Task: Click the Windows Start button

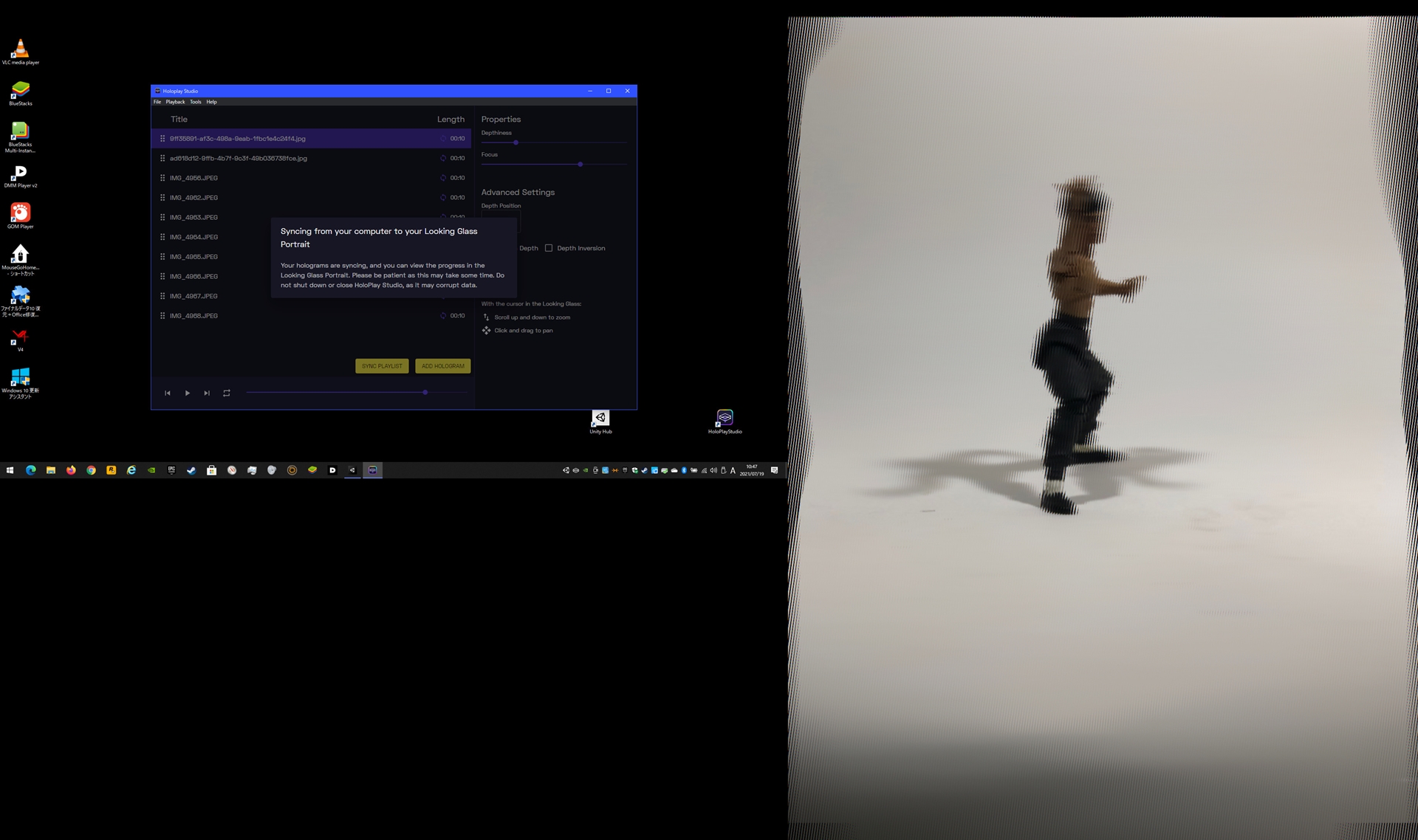Action: pyautogui.click(x=10, y=470)
